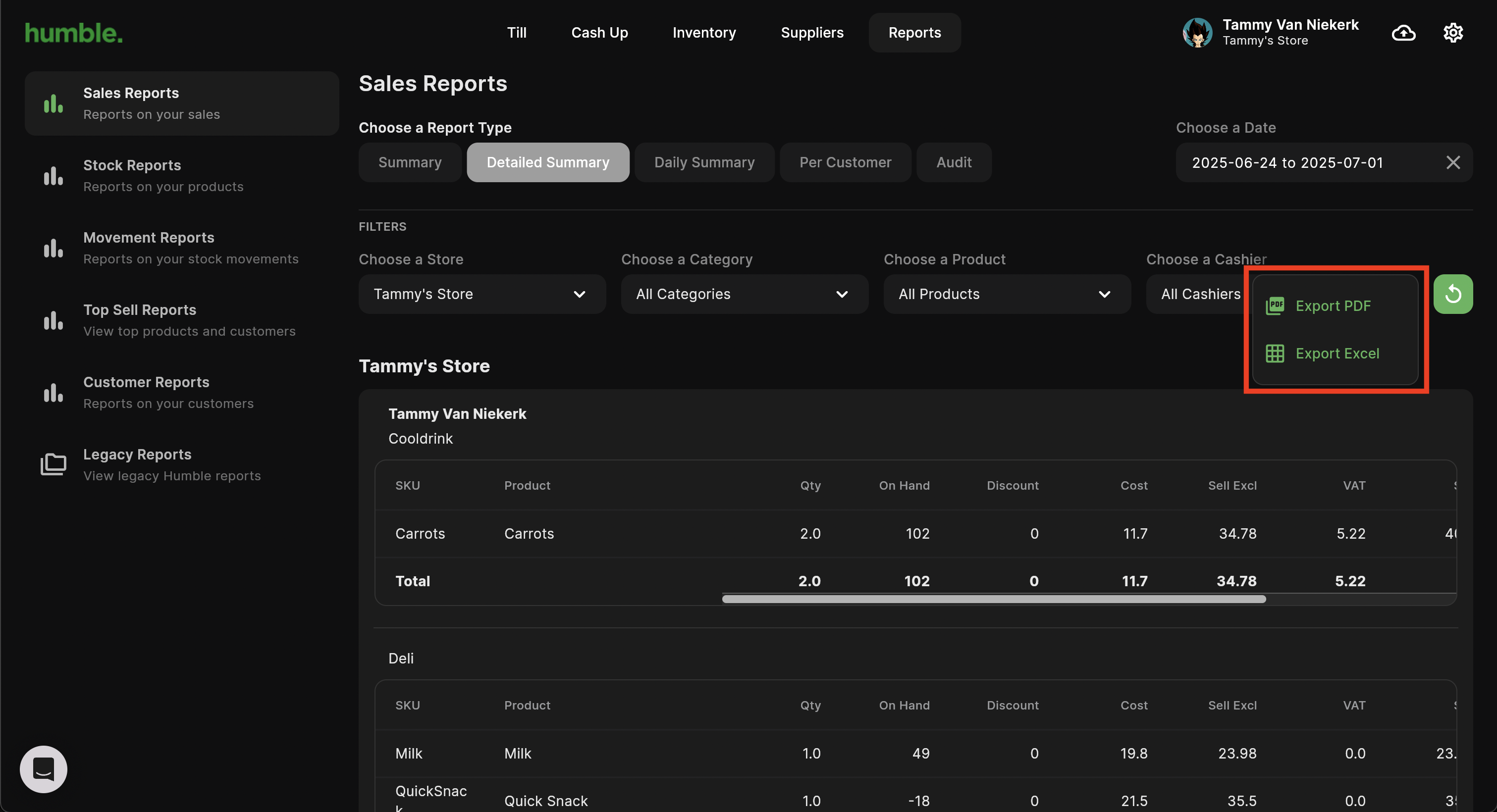Click Cooldrink category heading
The height and width of the screenshot is (812, 1497).
420,439
